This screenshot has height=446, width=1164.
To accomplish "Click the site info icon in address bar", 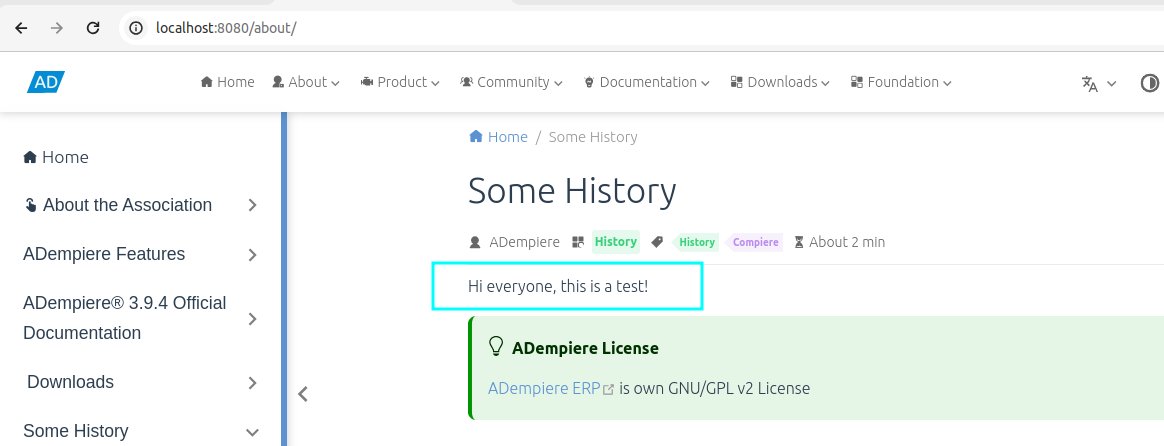I will click(x=135, y=28).
